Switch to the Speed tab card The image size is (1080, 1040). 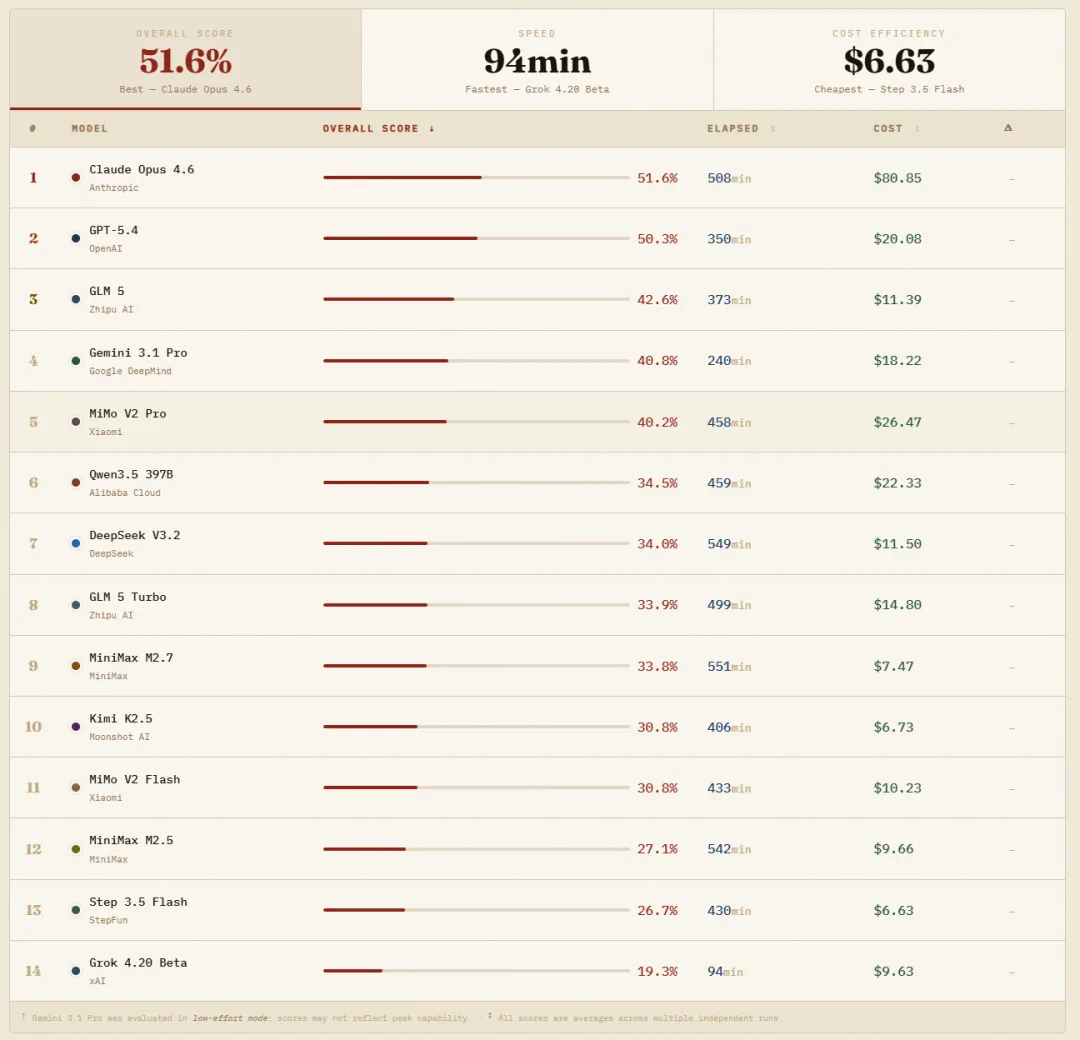[x=537, y=59]
